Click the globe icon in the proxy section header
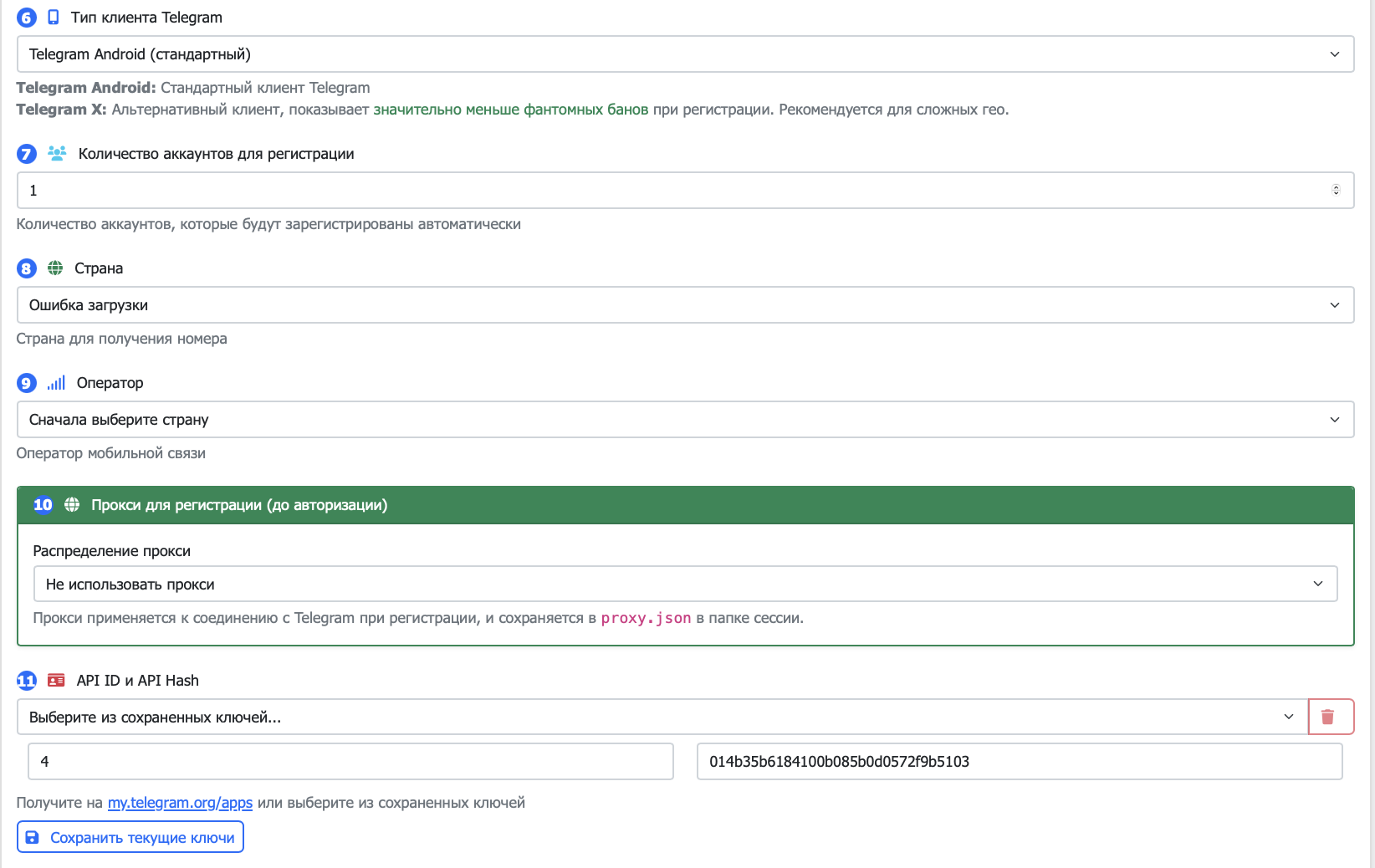 coord(73,505)
